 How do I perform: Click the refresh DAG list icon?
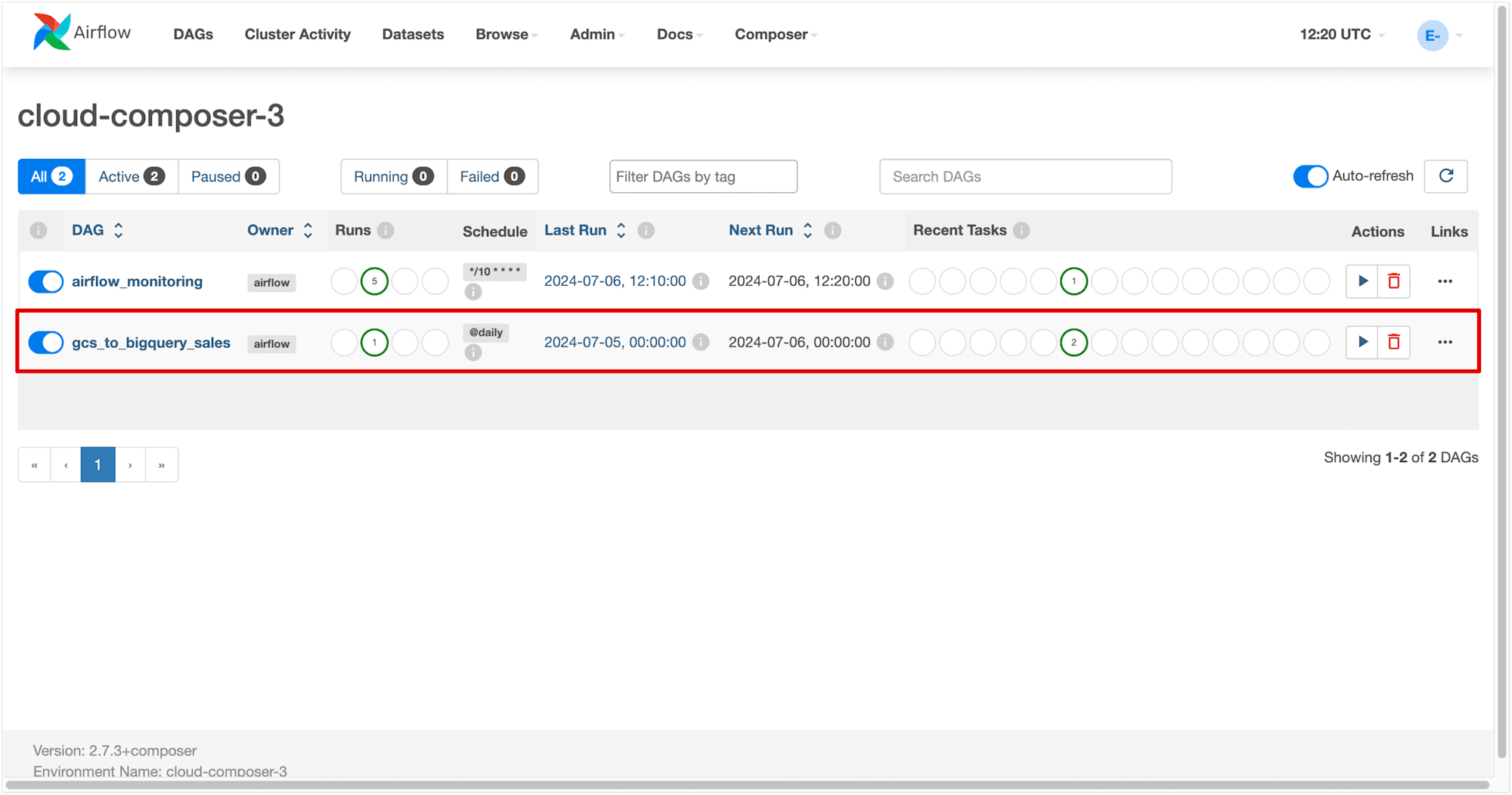[1445, 176]
